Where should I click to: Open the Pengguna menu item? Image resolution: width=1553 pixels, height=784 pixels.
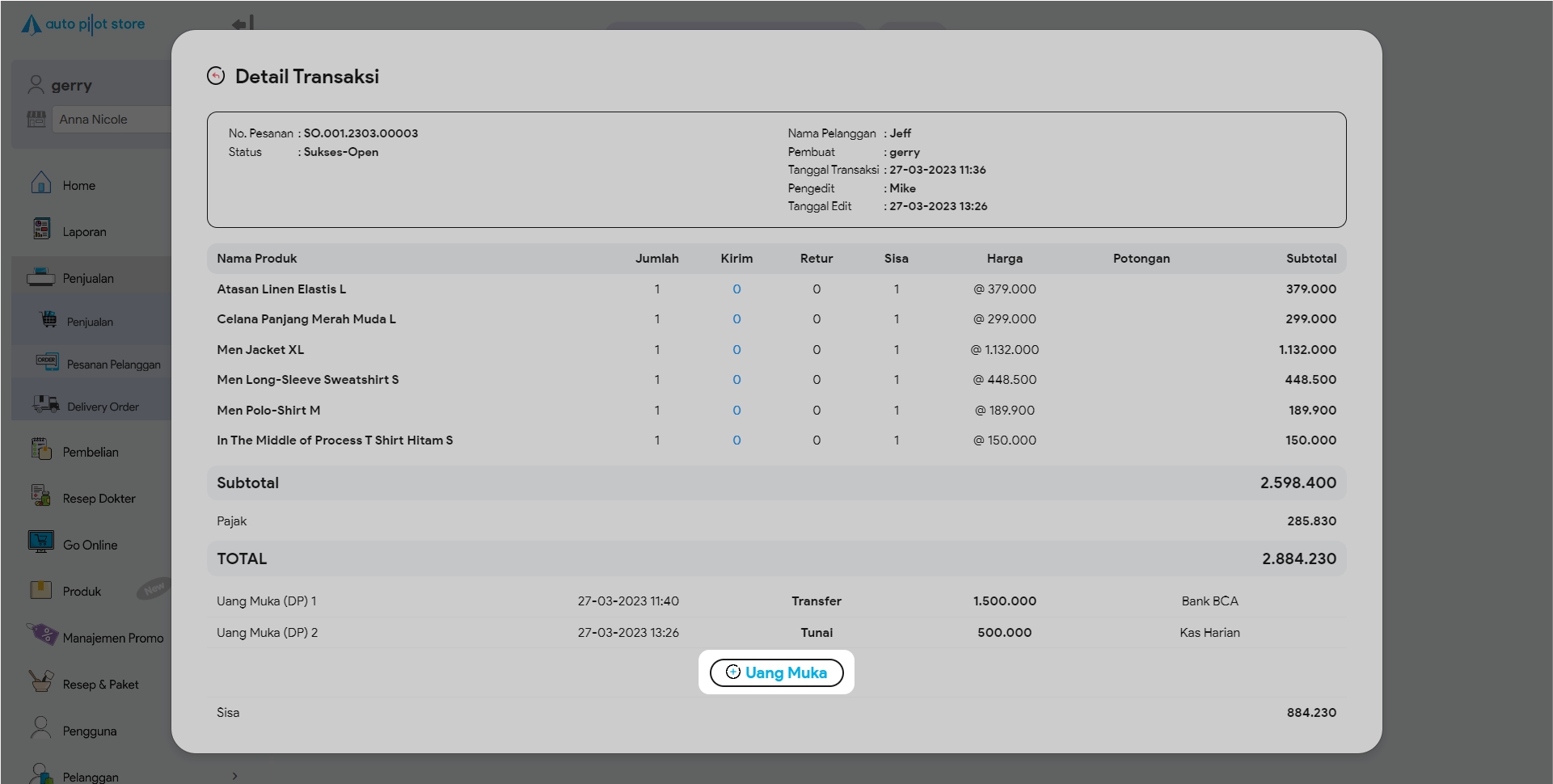pyautogui.click(x=89, y=731)
